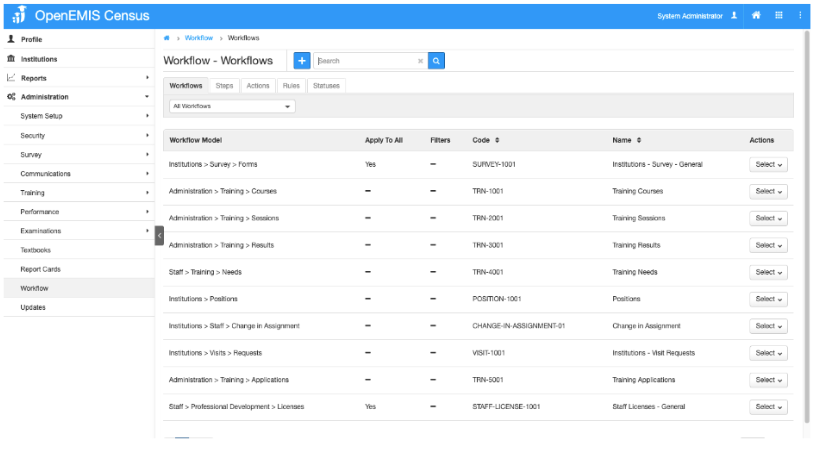The width and height of the screenshot is (817, 463).
Task: Open Select dropdown for SURVEY-1001 row
Action: click(x=769, y=165)
